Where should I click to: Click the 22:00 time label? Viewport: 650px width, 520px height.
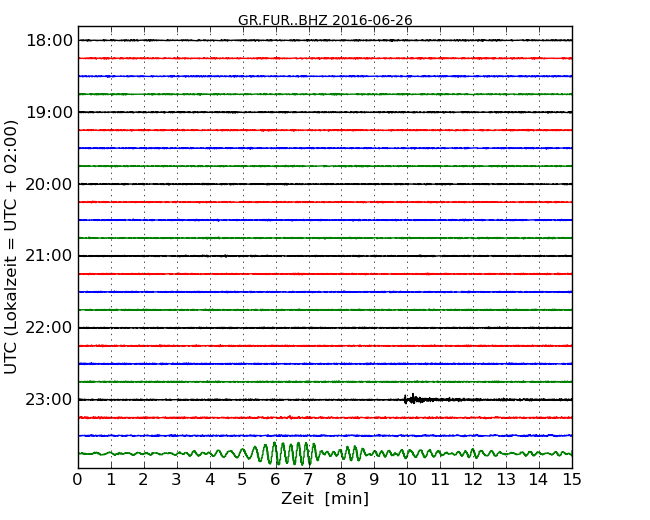tap(49, 328)
